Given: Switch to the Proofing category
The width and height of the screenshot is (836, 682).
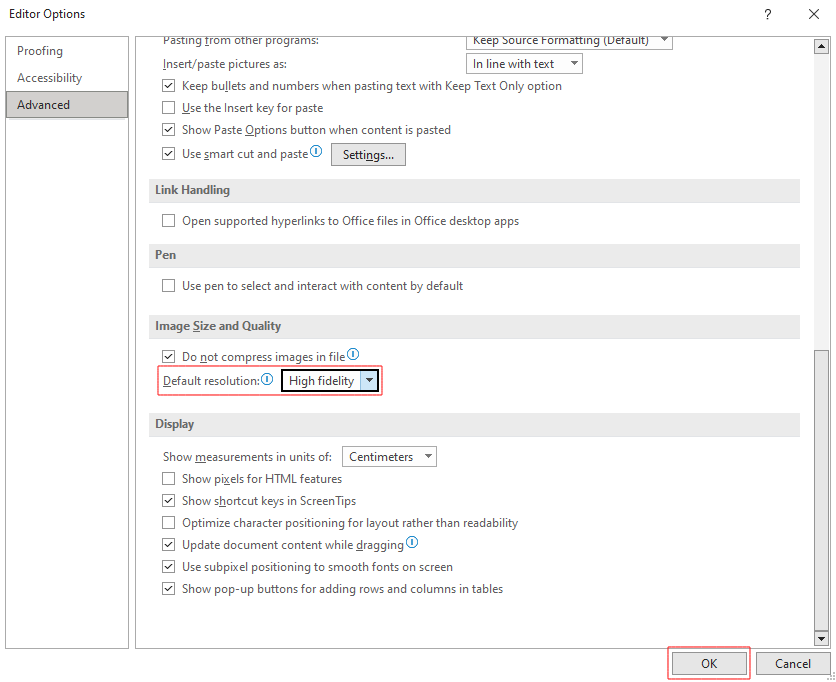Looking at the screenshot, I should [x=40, y=51].
